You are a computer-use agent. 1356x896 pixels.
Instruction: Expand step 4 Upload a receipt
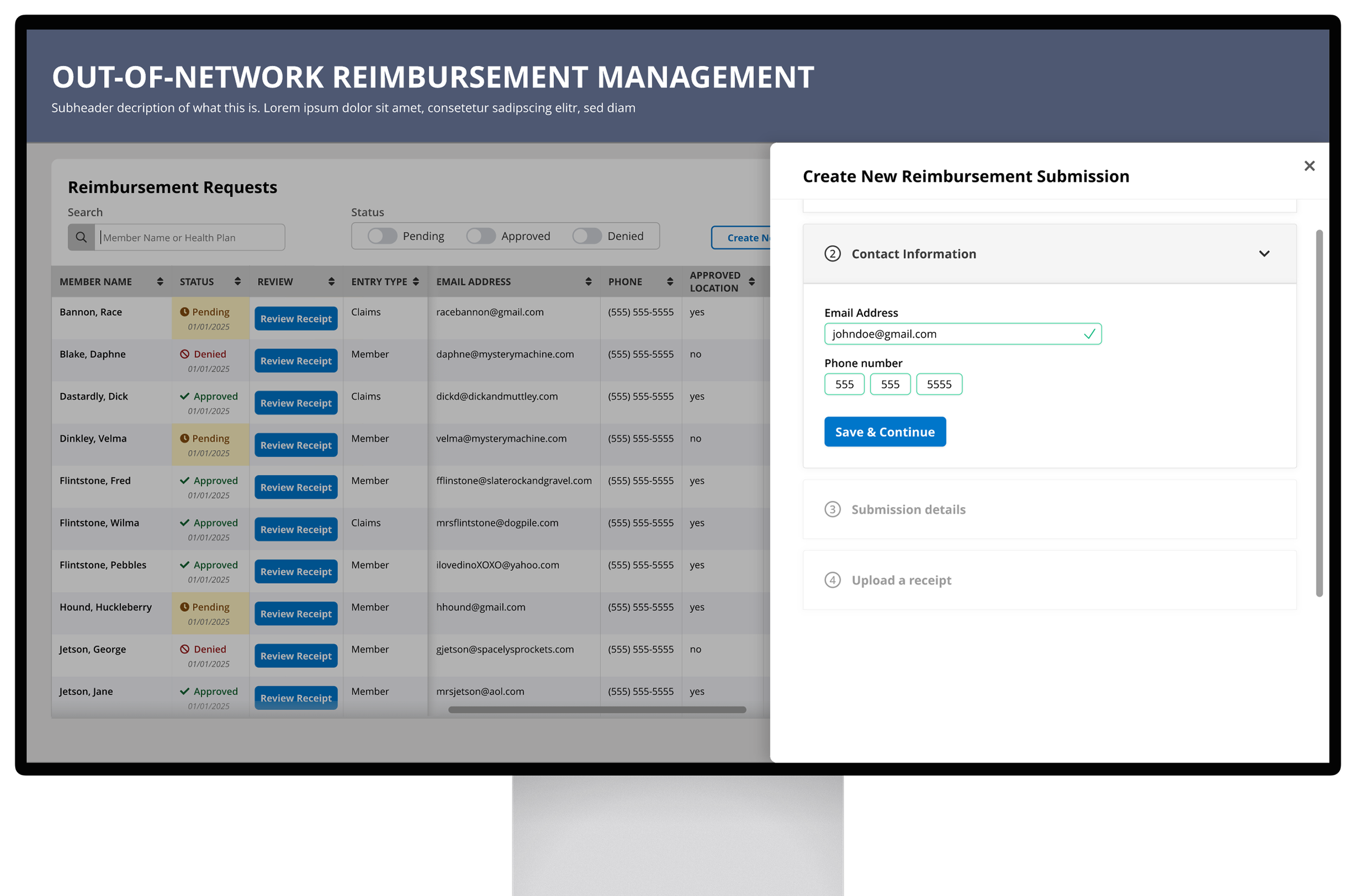1050,580
